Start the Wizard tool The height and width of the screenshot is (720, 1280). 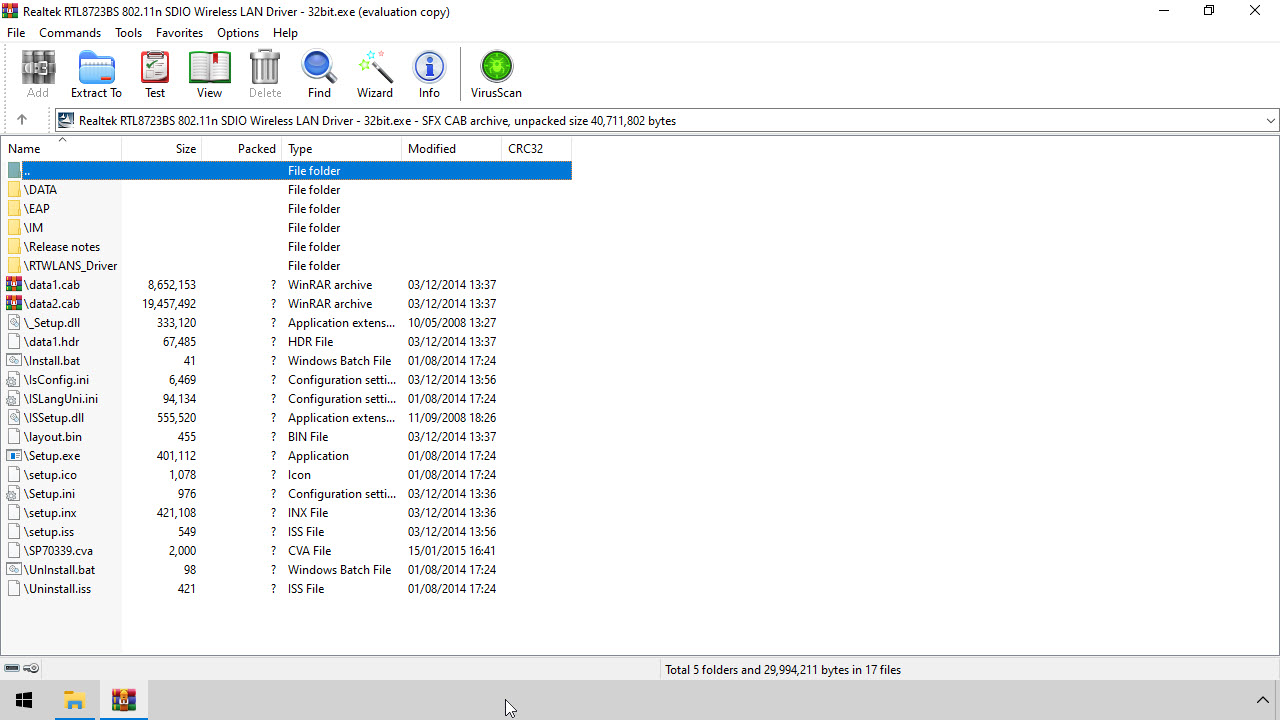click(375, 74)
